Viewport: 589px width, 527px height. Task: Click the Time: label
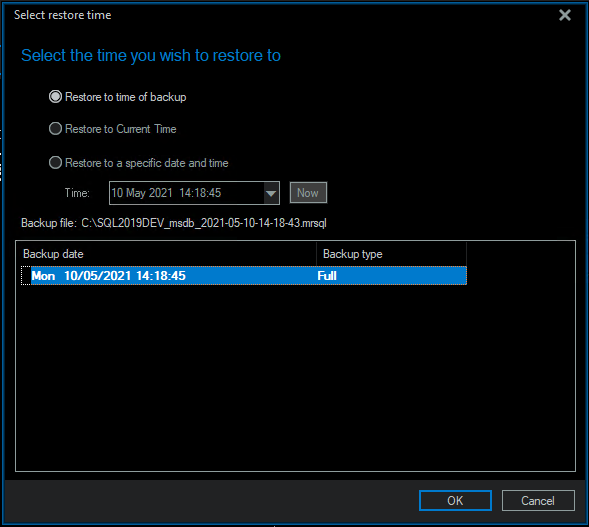(77, 193)
